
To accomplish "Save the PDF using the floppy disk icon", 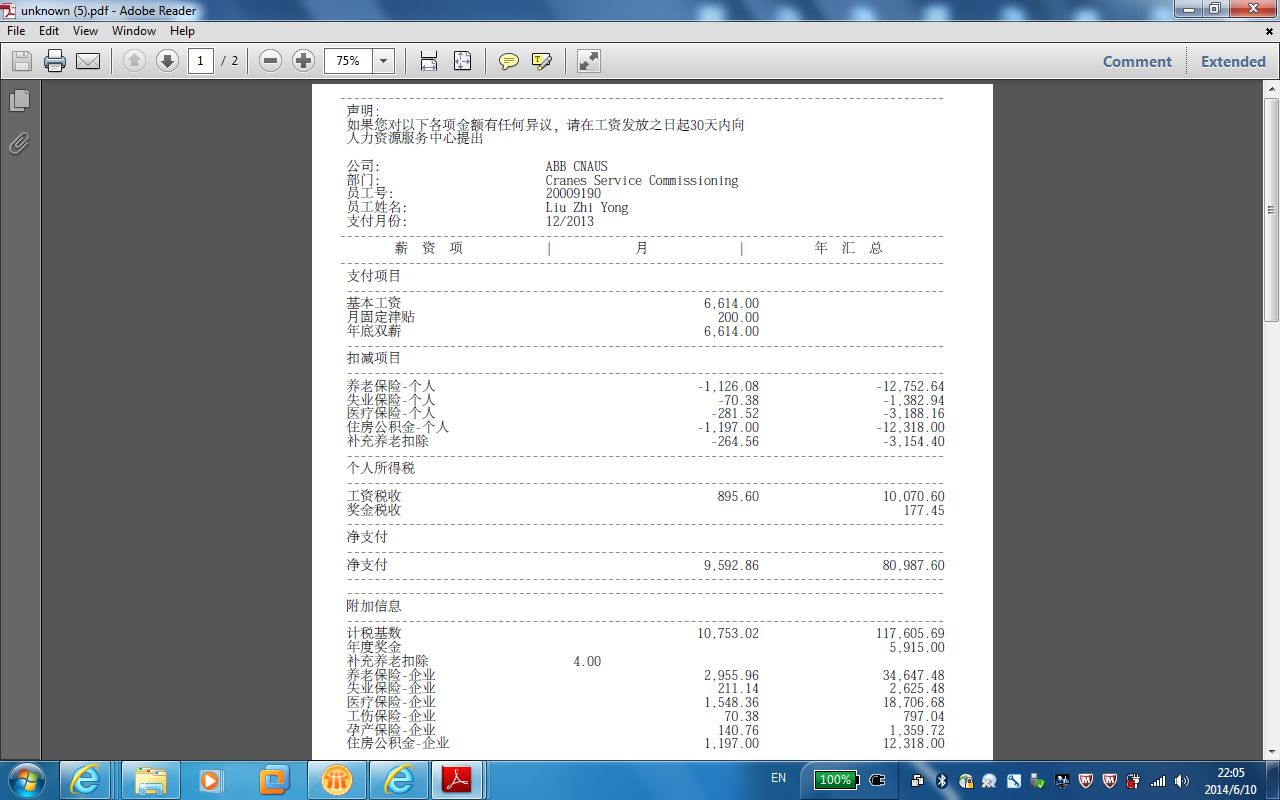I will (22, 61).
